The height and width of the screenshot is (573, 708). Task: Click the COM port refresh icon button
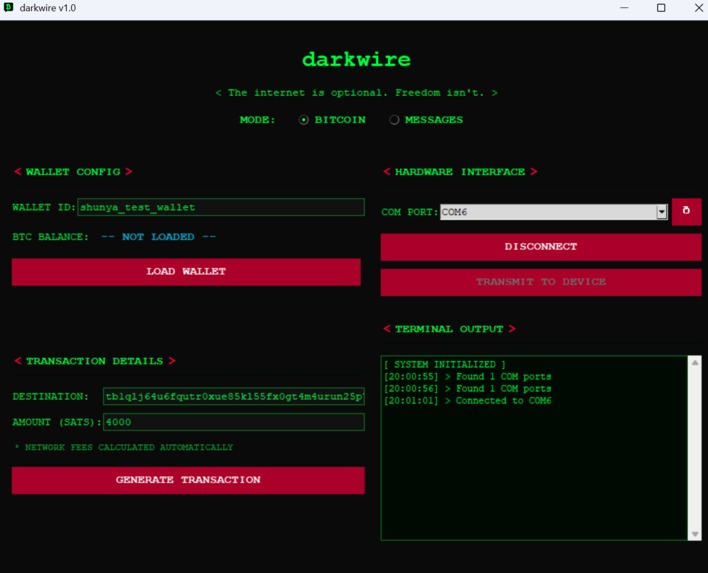click(686, 211)
